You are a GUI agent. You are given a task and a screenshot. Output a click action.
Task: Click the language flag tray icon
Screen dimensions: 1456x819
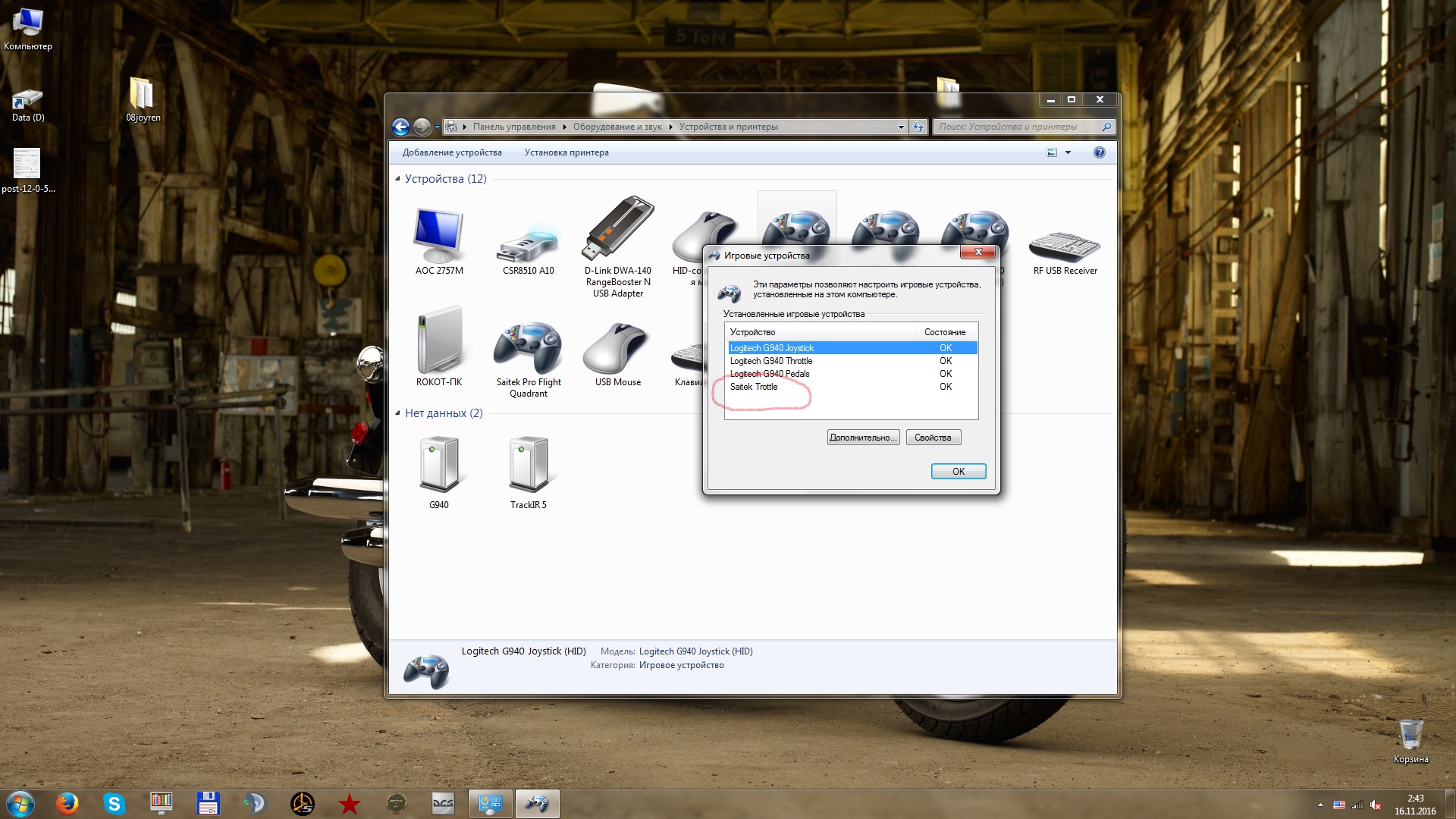click(1339, 805)
